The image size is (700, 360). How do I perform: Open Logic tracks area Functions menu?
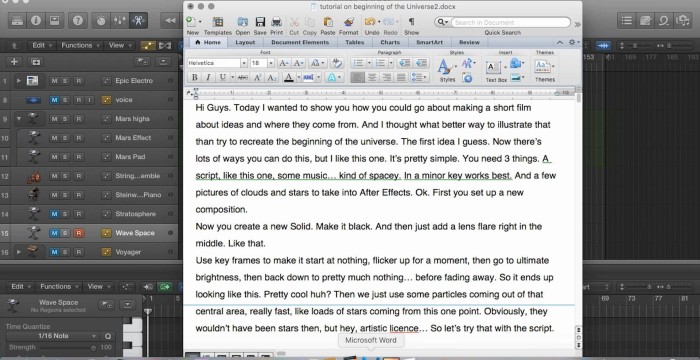coord(80,46)
